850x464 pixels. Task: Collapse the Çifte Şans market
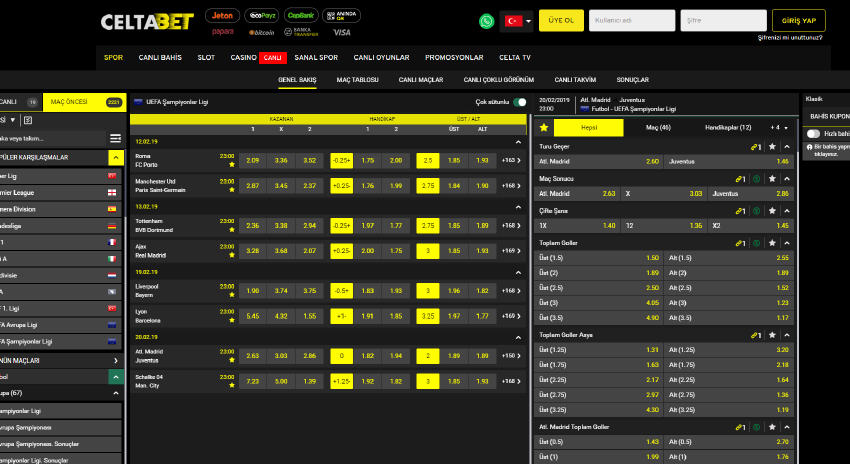tap(788, 211)
